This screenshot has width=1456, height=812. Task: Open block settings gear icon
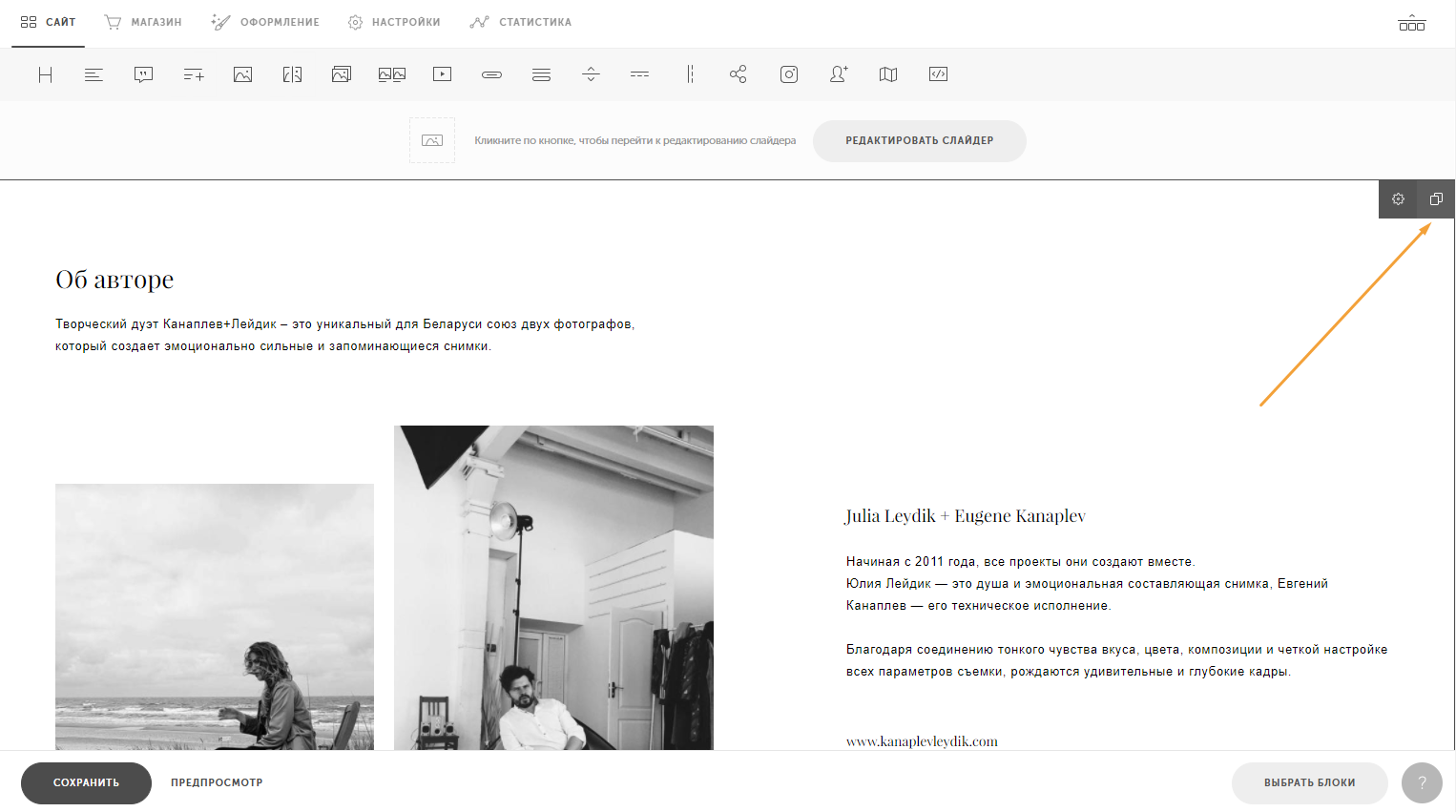(x=1398, y=199)
